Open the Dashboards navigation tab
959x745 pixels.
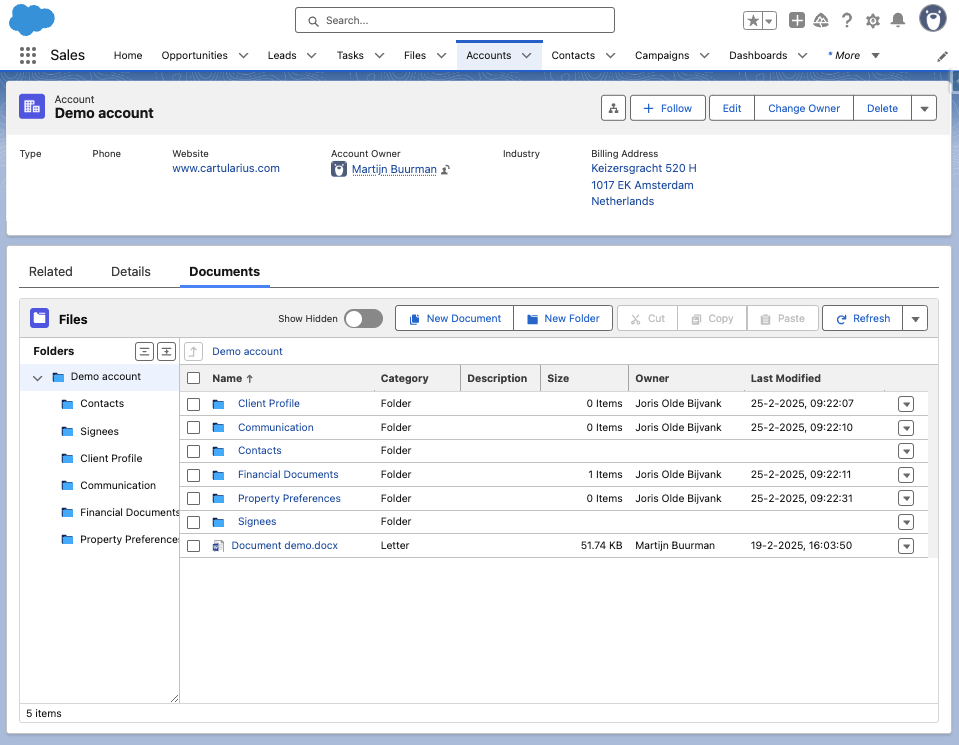[758, 56]
